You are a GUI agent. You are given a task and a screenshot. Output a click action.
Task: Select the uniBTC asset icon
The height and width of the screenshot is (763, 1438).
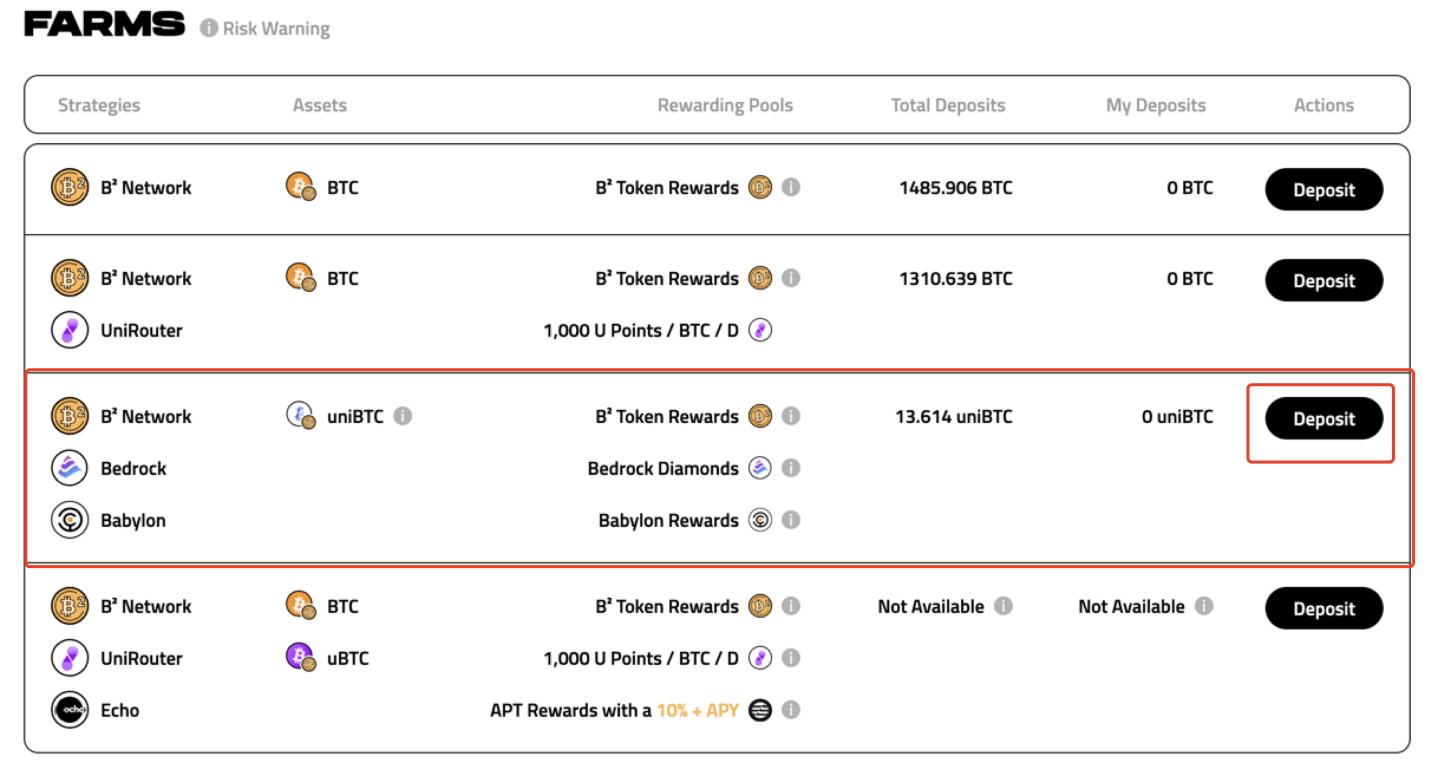pyautogui.click(x=301, y=417)
